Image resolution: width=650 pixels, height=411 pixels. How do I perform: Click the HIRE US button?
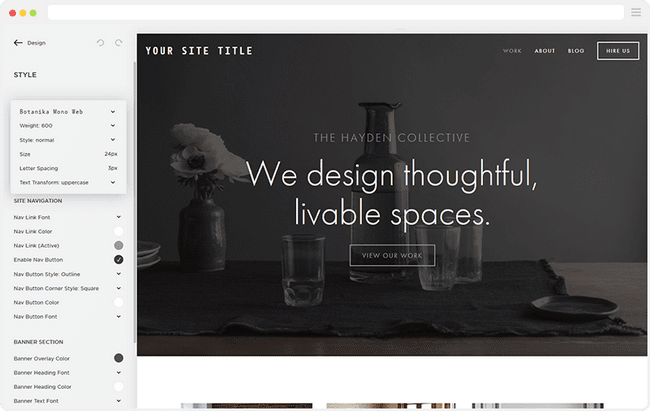click(618, 51)
